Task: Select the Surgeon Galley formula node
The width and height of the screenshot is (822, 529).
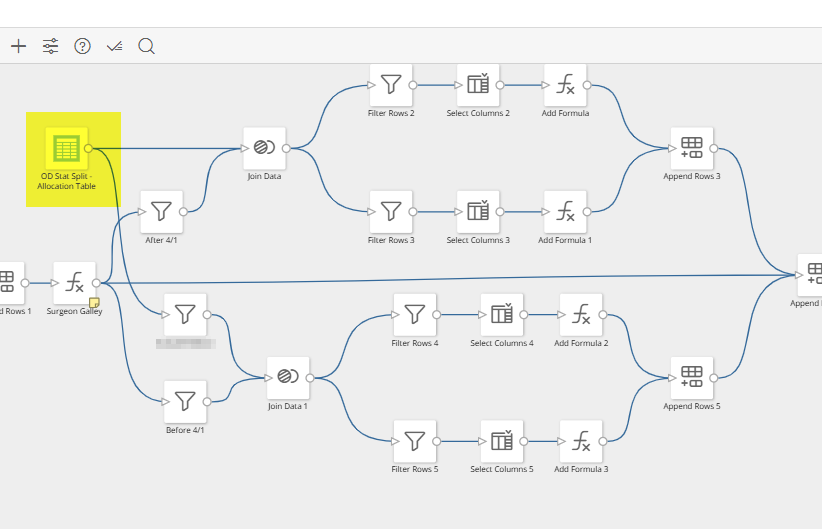Action: click(74, 283)
